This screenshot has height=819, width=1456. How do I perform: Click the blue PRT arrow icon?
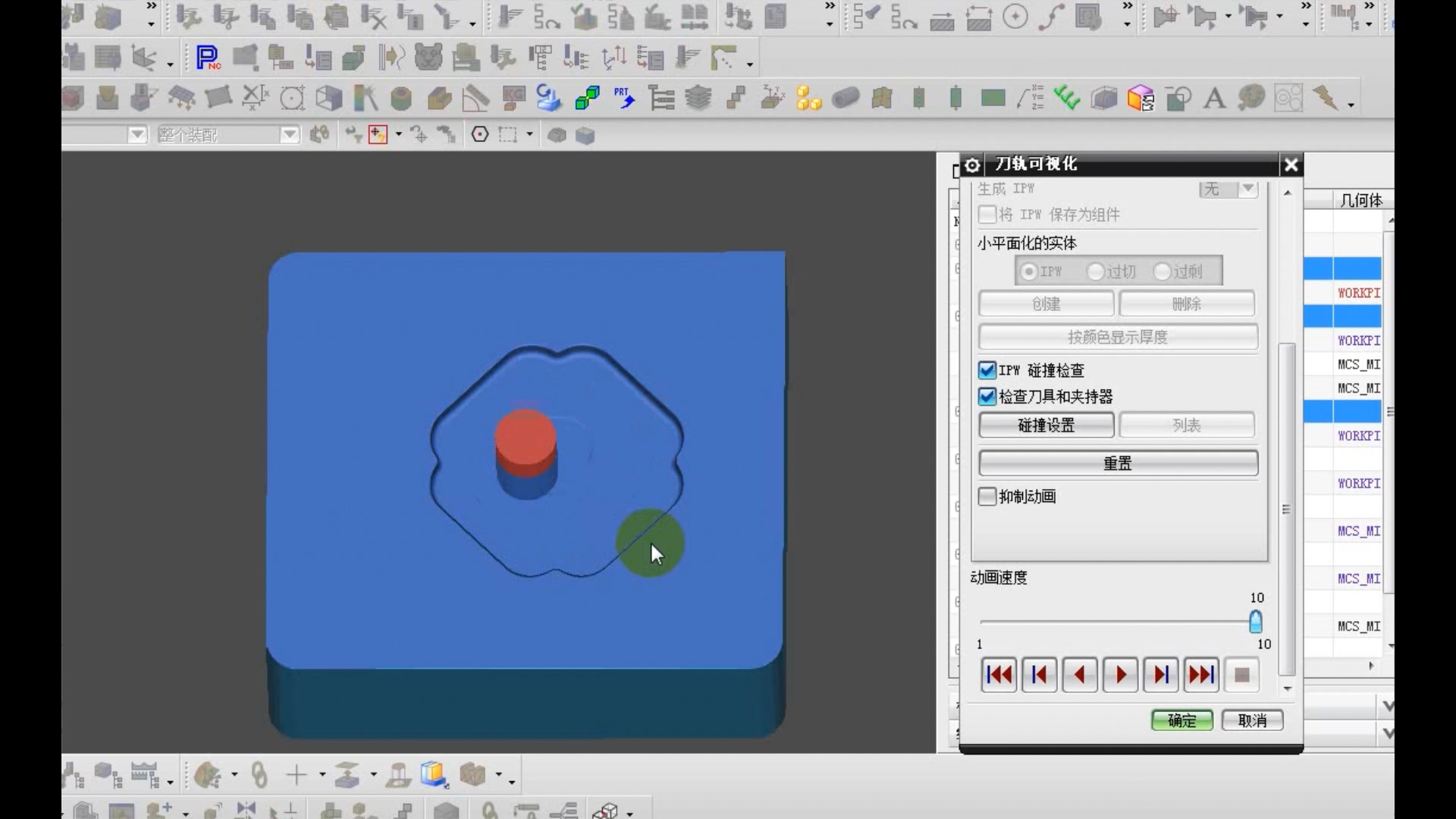tap(624, 98)
